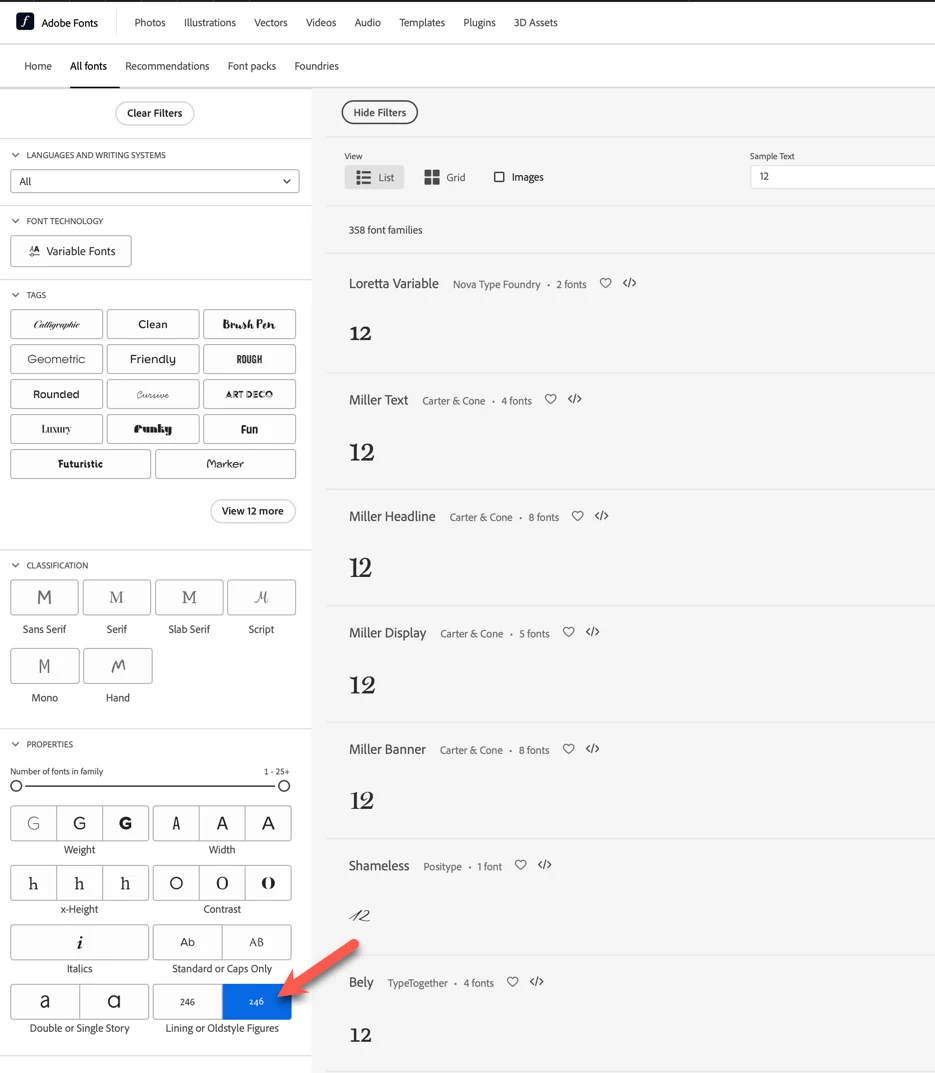
Task: Filter by Serif classification
Action: click(116, 597)
